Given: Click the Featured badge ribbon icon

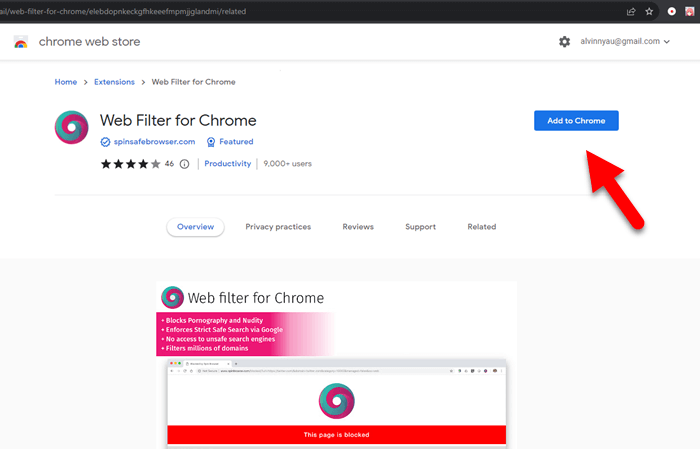Looking at the screenshot, I should 211,142.
